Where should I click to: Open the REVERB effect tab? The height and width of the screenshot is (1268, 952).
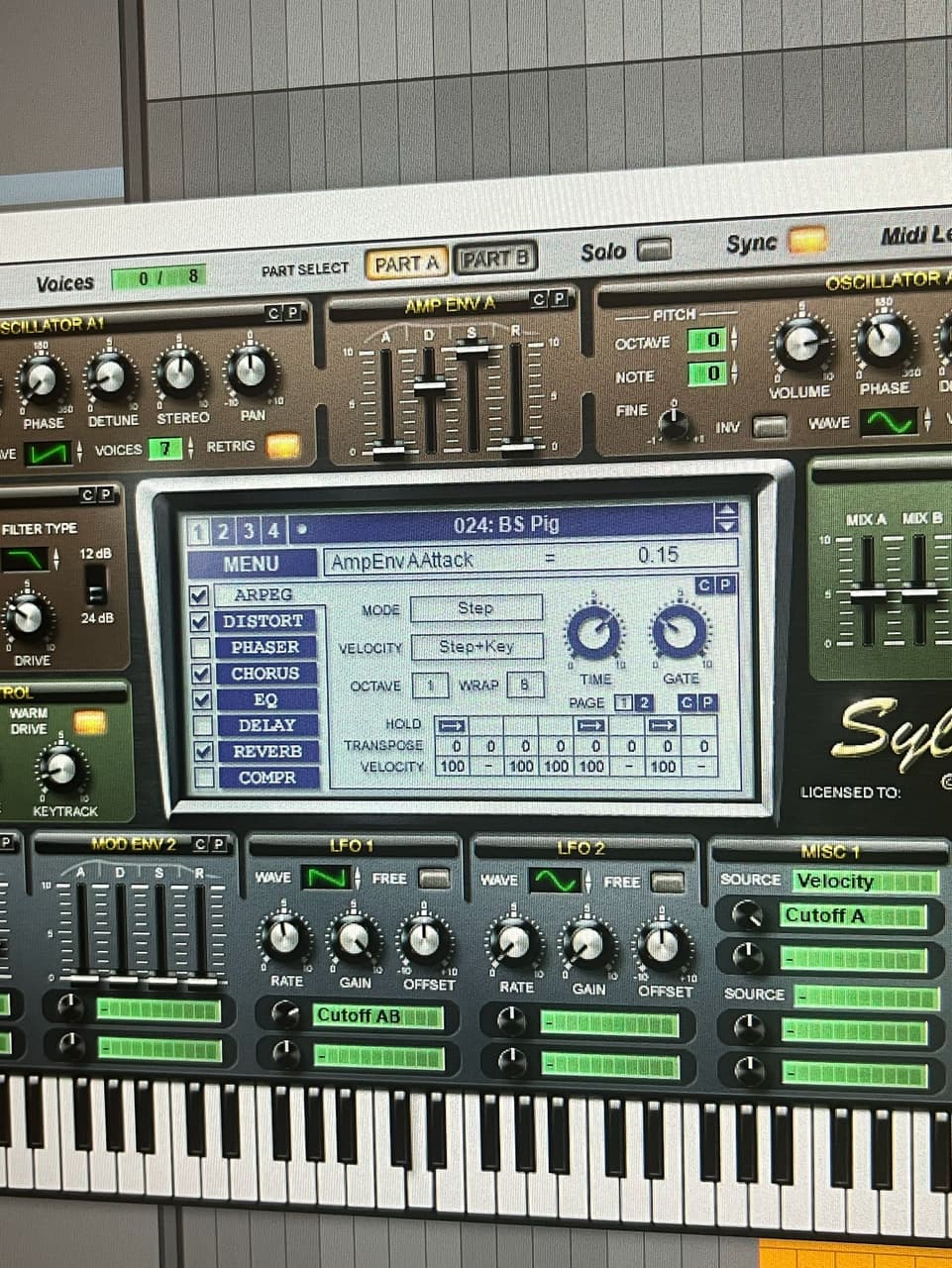click(x=266, y=752)
